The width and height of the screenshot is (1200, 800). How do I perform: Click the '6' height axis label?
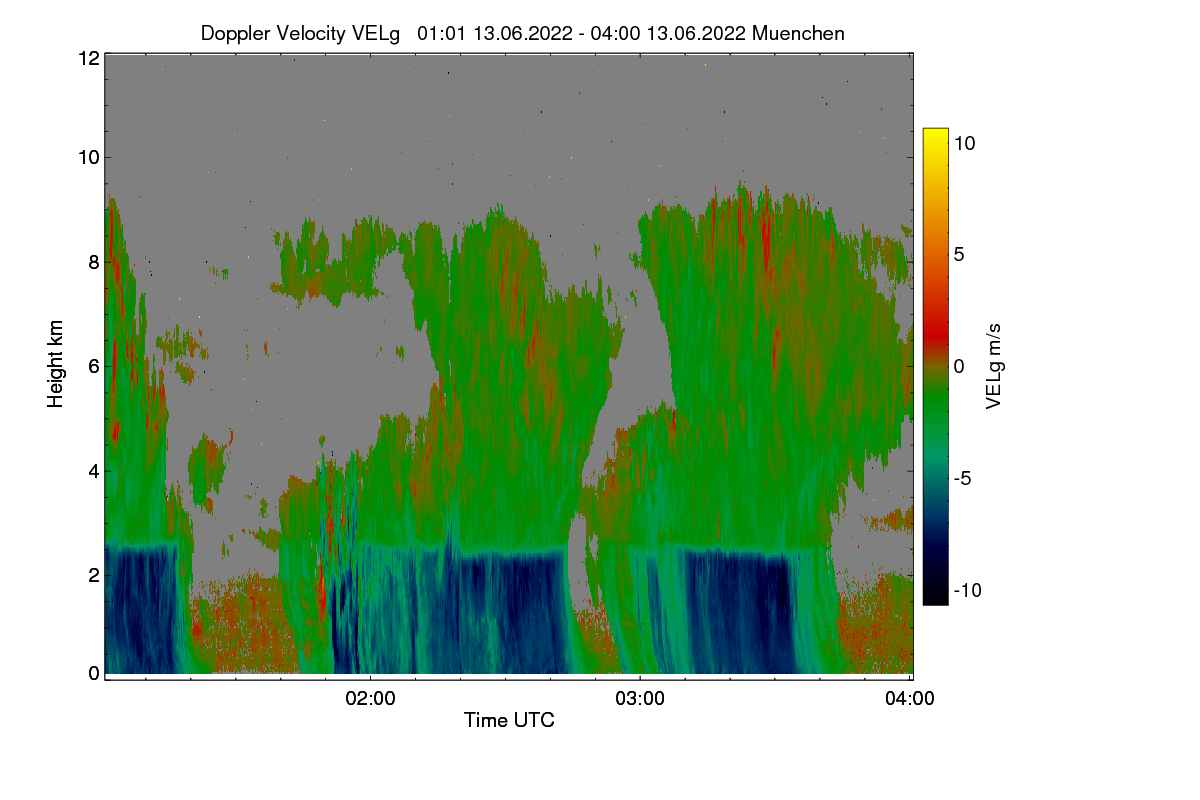click(94, 367)
